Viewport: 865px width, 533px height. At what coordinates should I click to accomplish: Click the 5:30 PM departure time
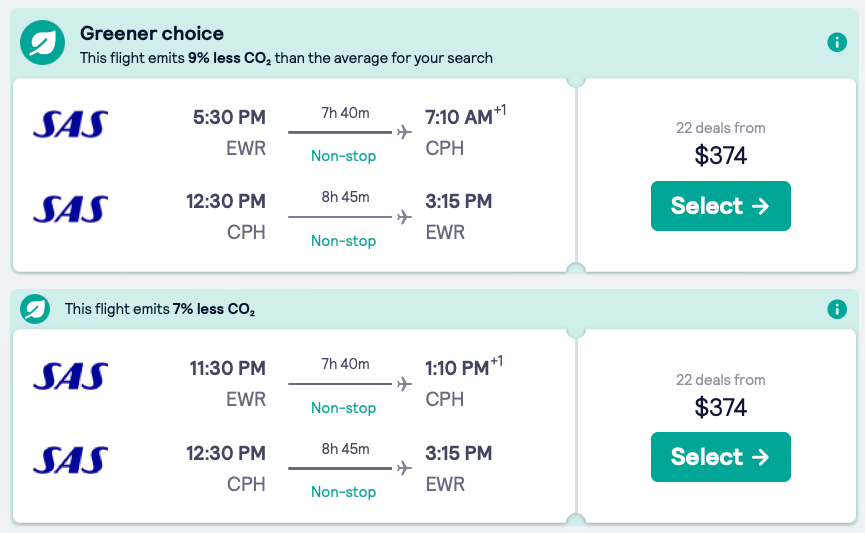click(229, 117)
